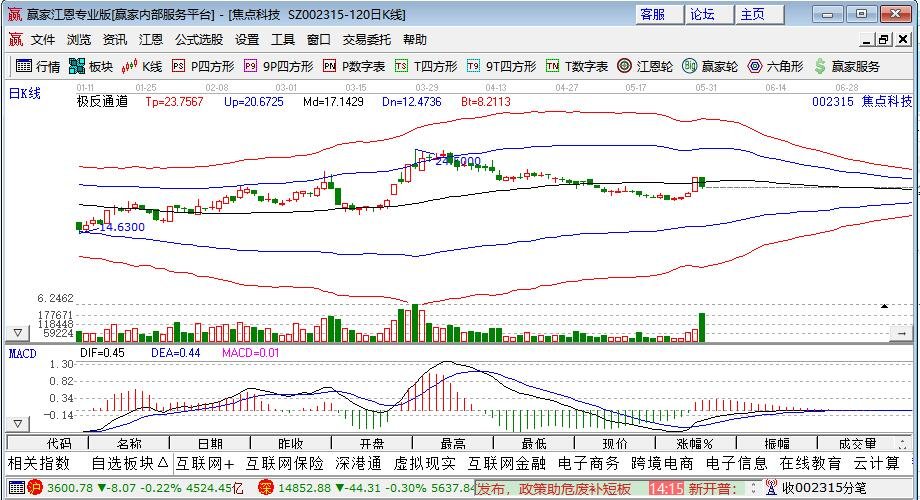Open the 公式选股 menu
The height and width of the screenshot is (500, 920).
coord(199,40)
